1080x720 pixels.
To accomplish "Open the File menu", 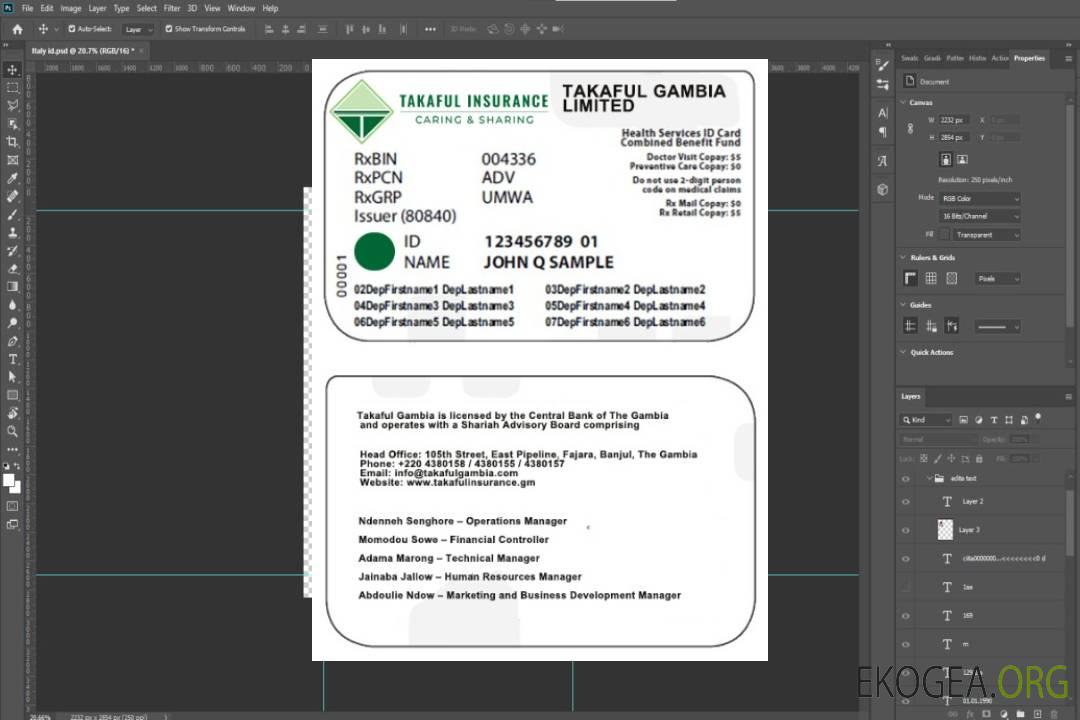I will pyautogui.click(x=28, y=8).
